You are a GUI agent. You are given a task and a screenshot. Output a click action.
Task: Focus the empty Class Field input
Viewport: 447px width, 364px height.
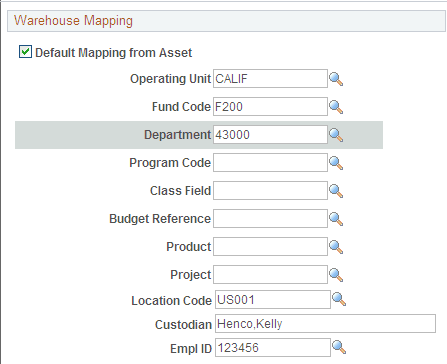click(270, 191)
